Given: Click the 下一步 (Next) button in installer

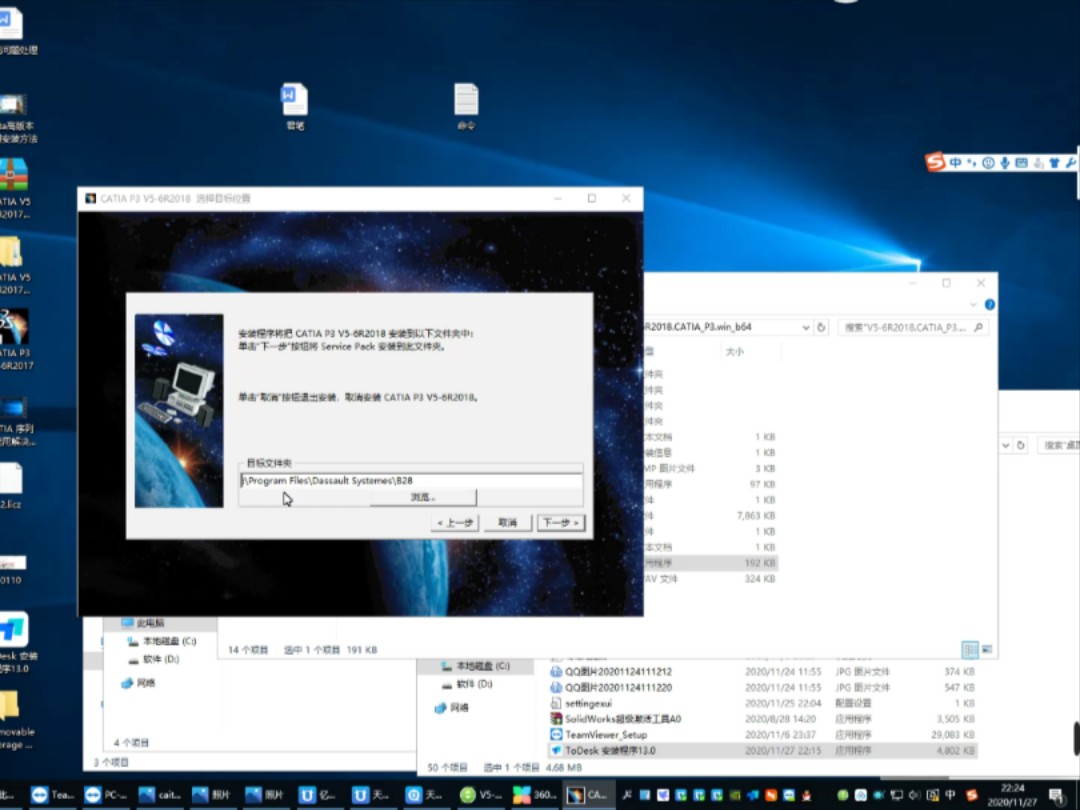Looking at the screenshot, I should coord(561,523).
